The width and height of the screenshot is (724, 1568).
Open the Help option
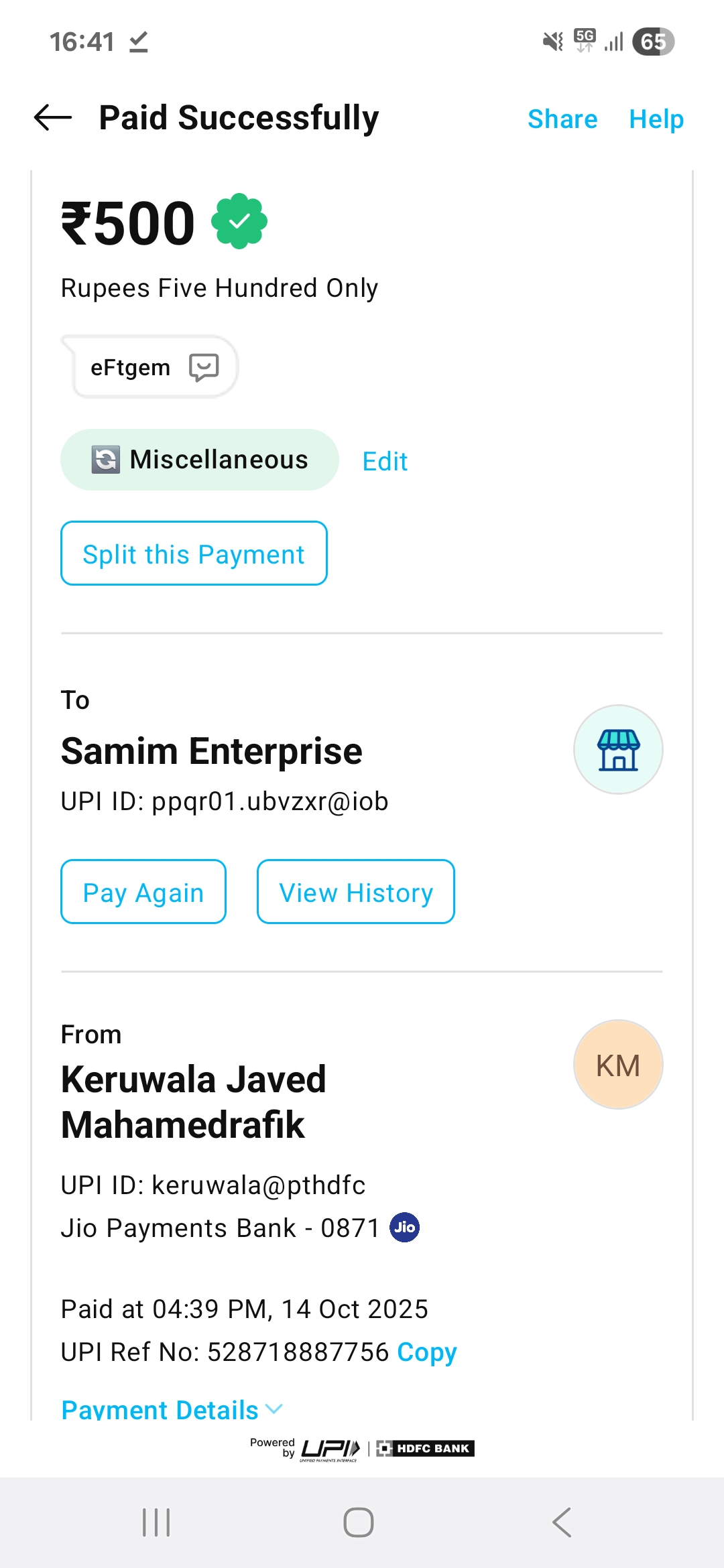[656, 119]
